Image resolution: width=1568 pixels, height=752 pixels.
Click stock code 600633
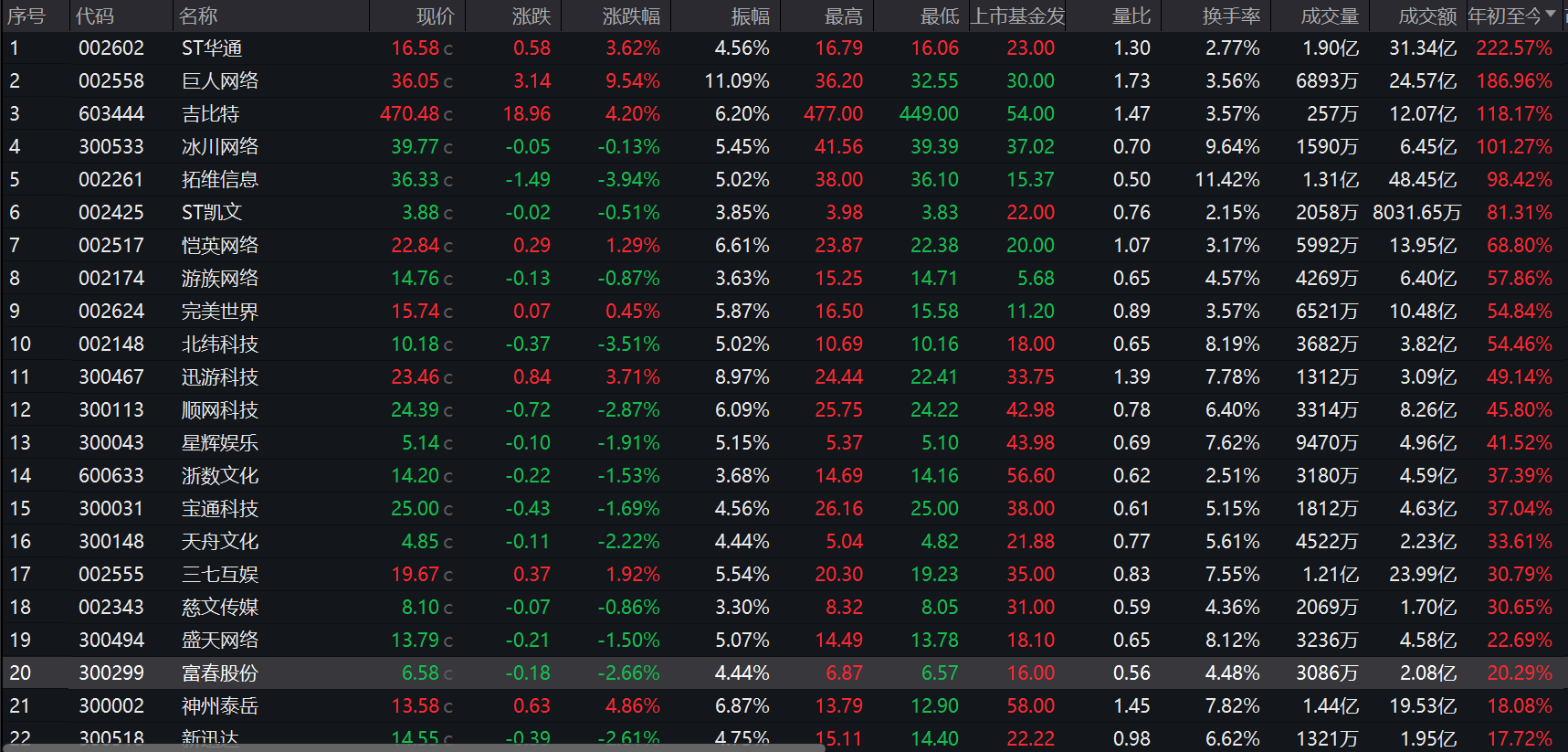pos(111,475)
